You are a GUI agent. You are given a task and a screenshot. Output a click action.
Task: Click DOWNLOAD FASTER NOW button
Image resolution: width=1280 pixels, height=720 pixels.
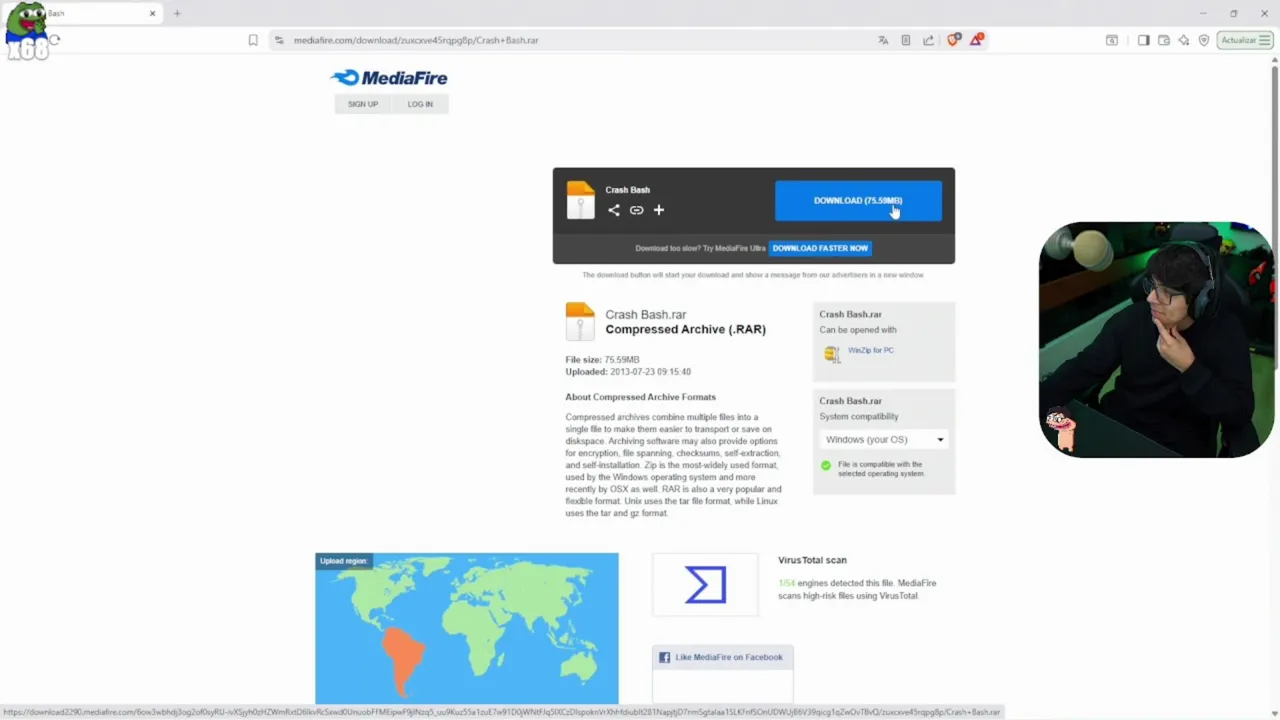tap(820, 248)
